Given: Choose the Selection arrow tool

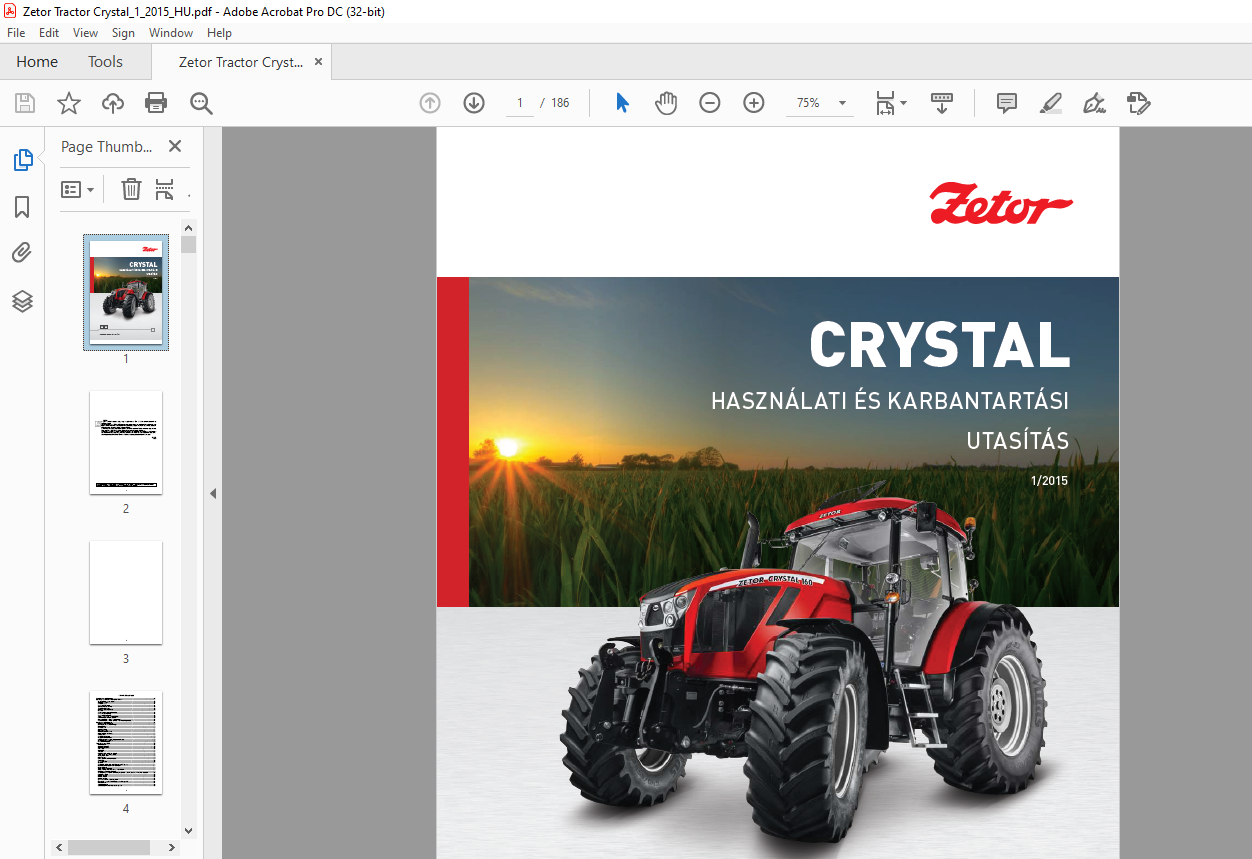Looking at the screenshot, I should [x=622, y=103].
